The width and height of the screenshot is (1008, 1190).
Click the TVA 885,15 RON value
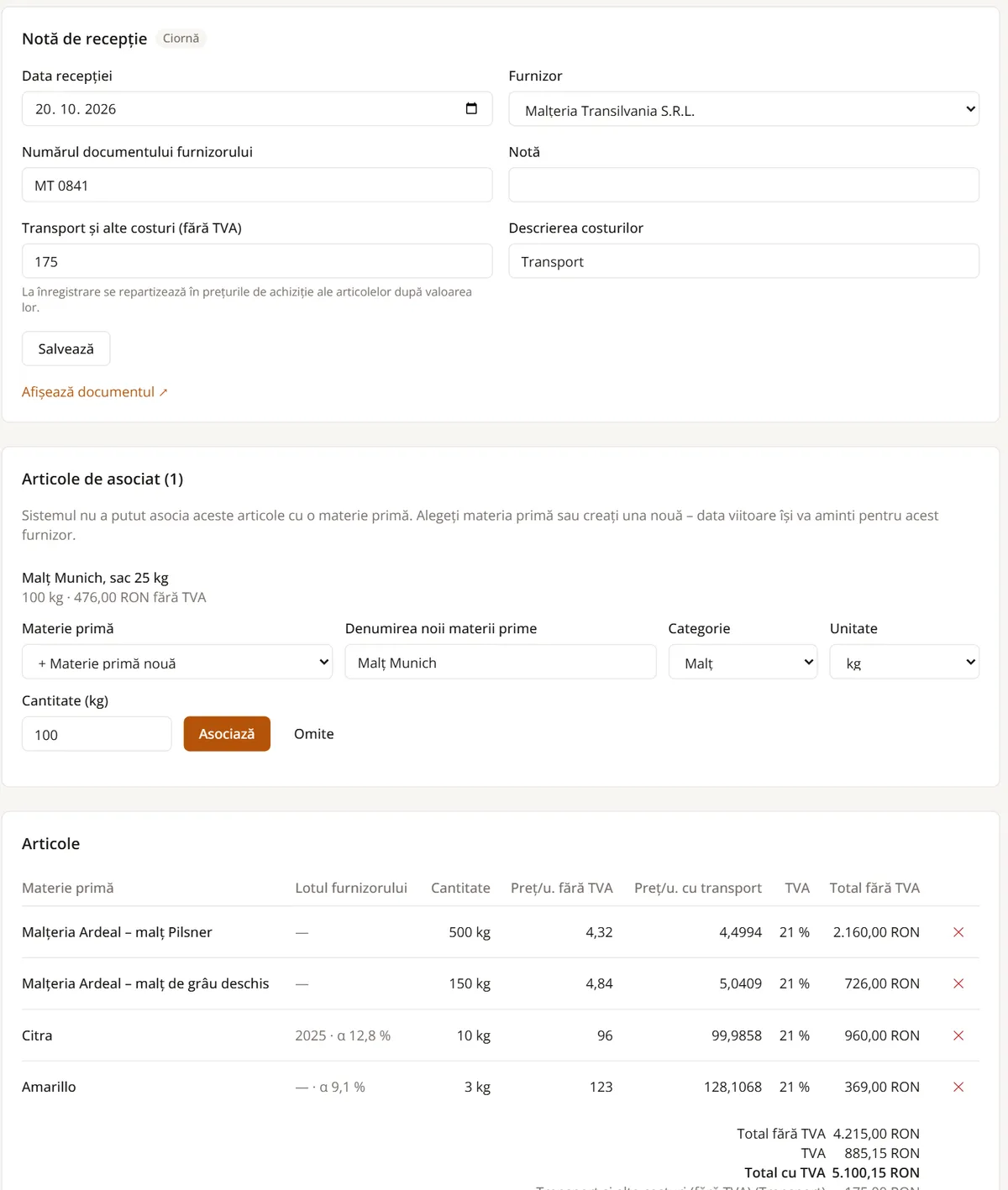click(882, 1153)
